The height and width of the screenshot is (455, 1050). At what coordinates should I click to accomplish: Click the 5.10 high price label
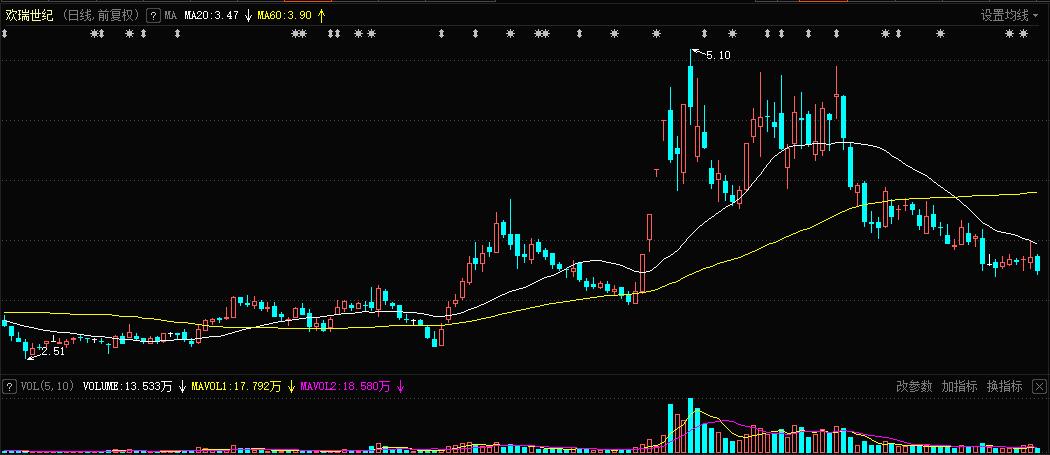[718, 56]
